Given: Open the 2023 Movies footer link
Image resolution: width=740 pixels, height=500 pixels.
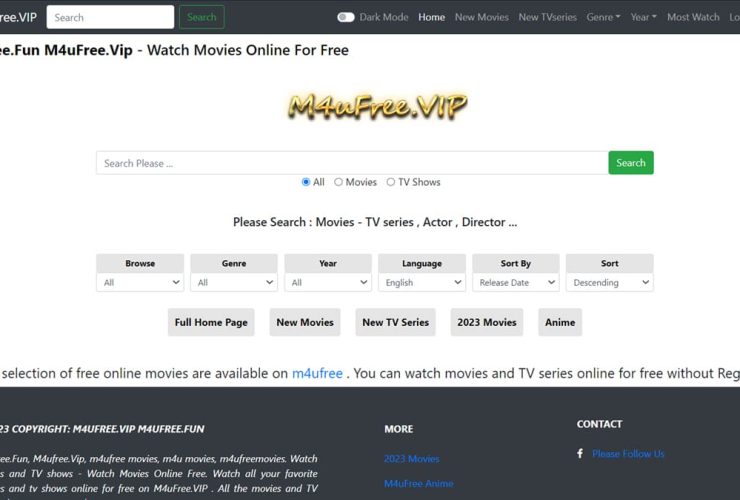Looking at the screenshot, I should (x=412, y=458).
